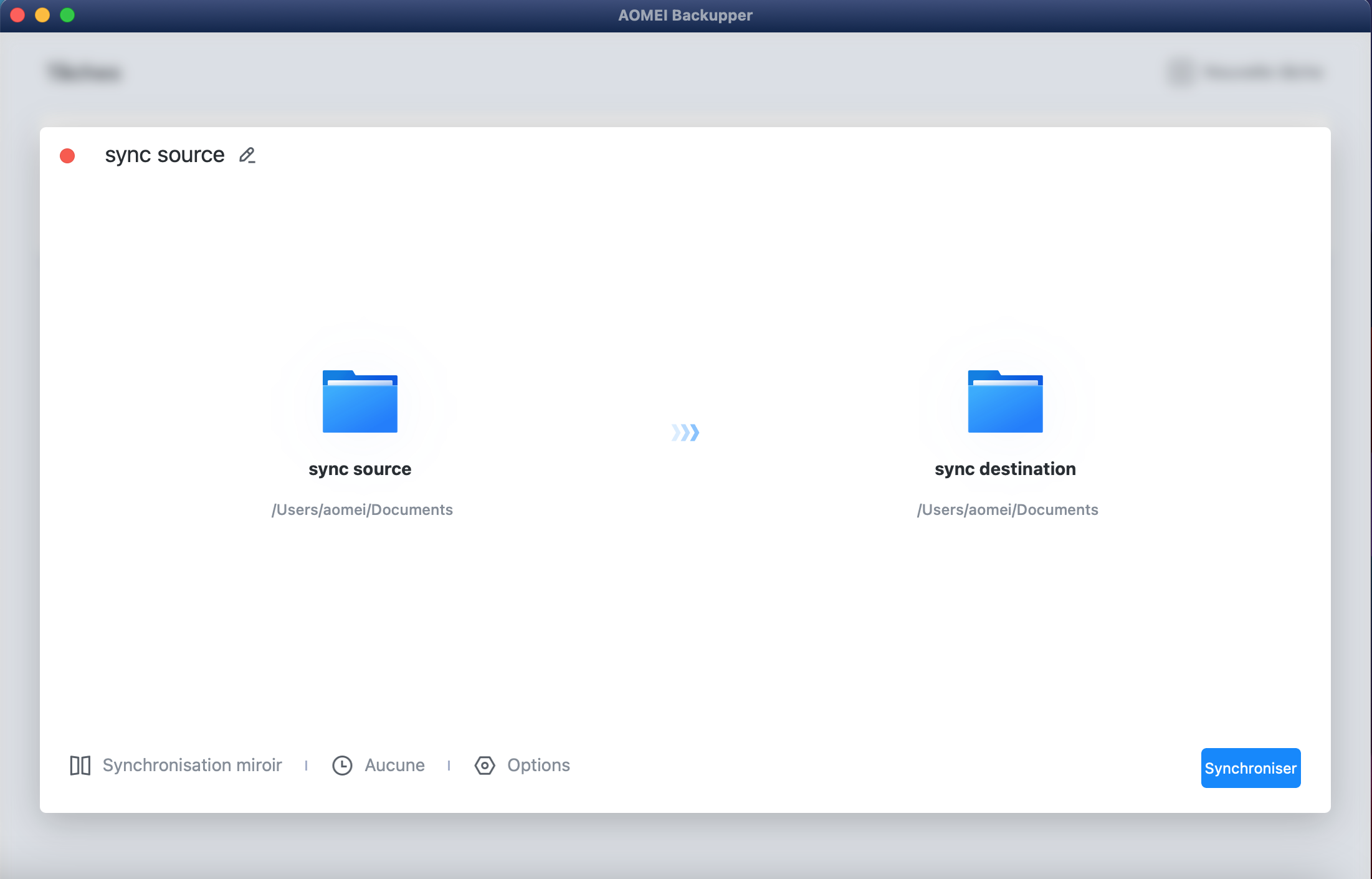
Task: Click the sync source folder icon
Action: 360,401
